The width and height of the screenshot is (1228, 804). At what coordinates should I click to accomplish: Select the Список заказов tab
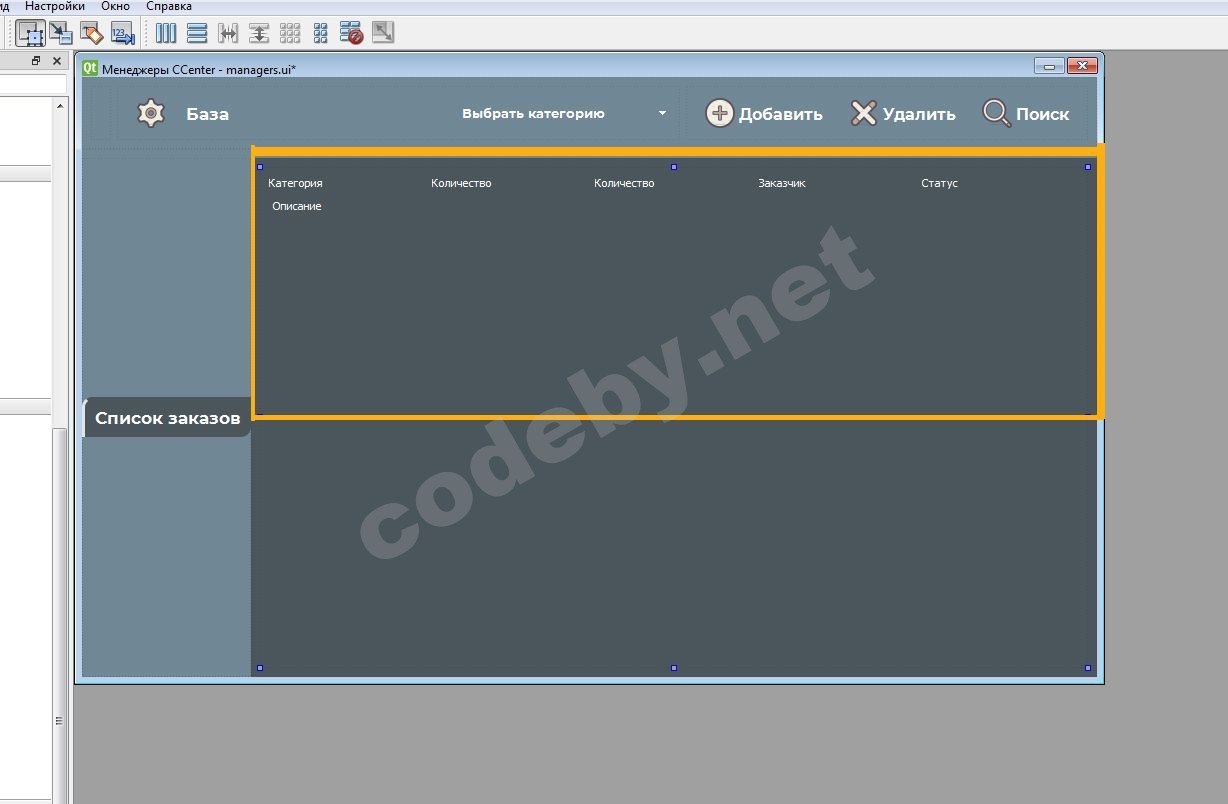167,418
